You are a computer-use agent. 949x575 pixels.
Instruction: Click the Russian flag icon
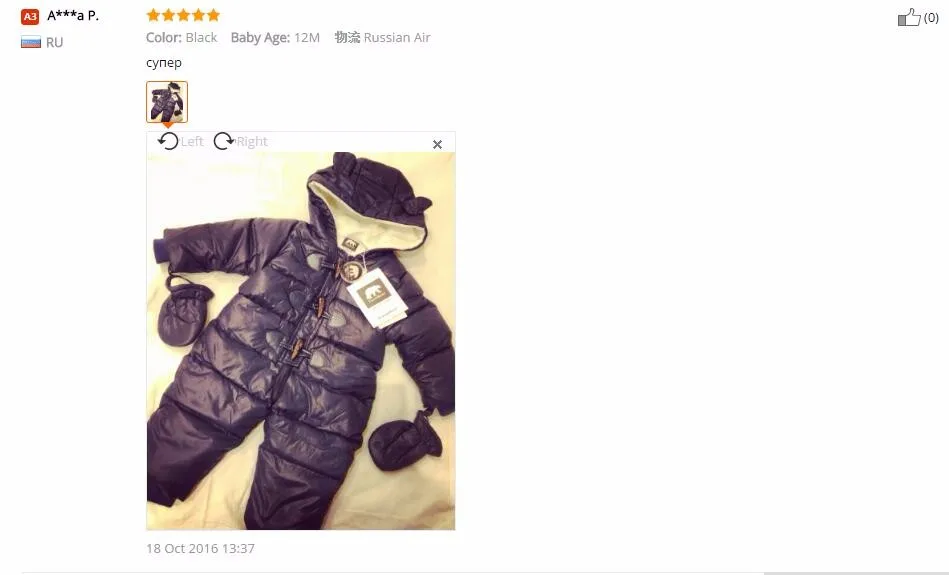point(31,42)
